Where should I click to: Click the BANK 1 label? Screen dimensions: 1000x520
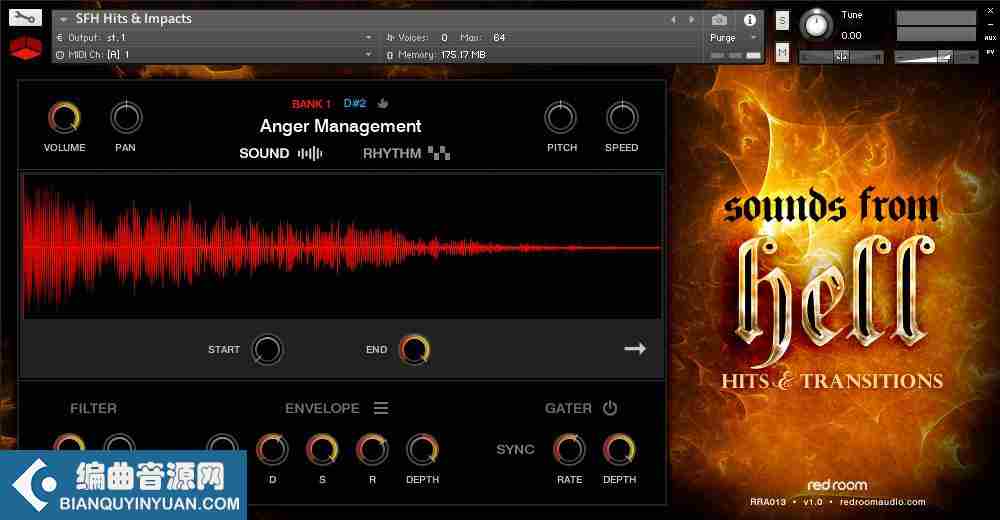point(311,103)
